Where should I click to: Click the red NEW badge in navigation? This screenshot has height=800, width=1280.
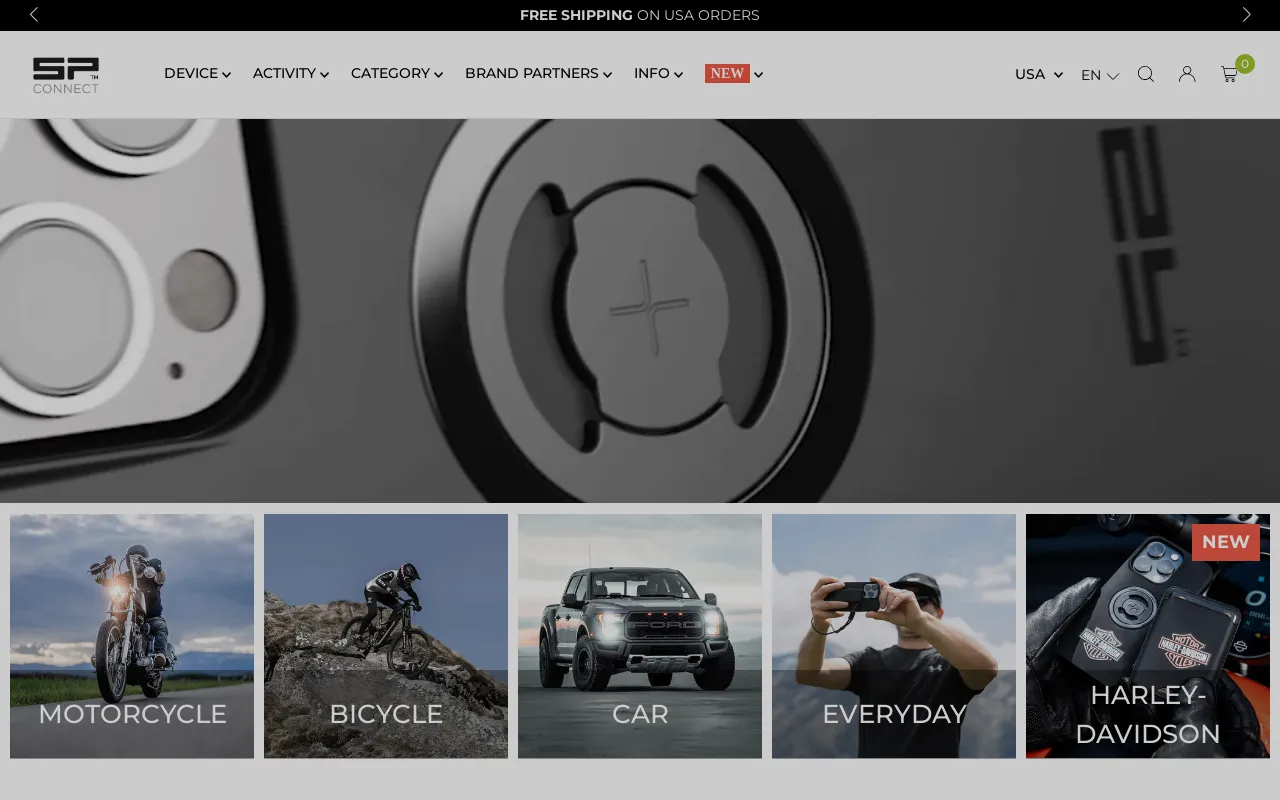(727, 73)
